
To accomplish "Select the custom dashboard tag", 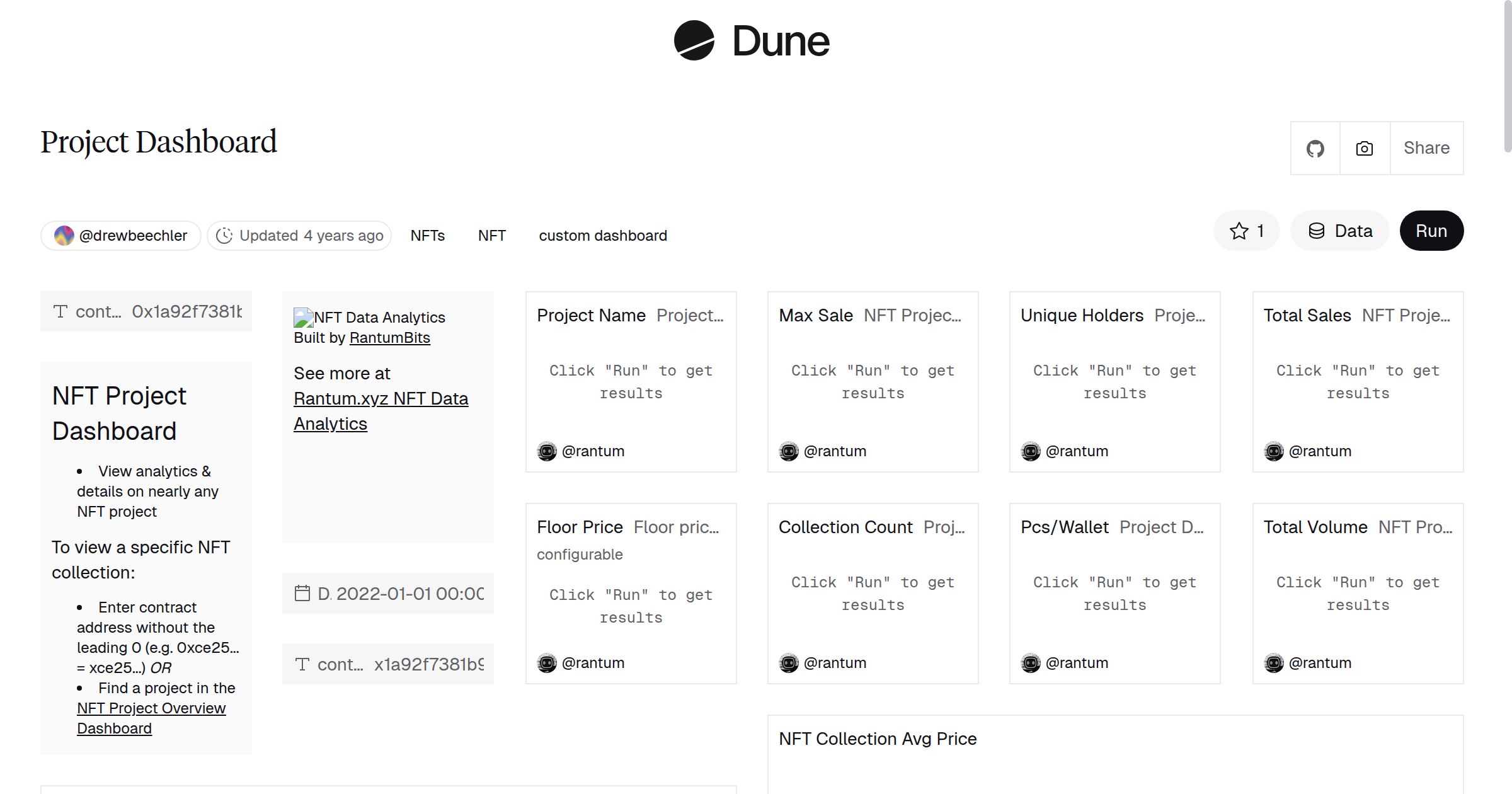I will point(603,235).
